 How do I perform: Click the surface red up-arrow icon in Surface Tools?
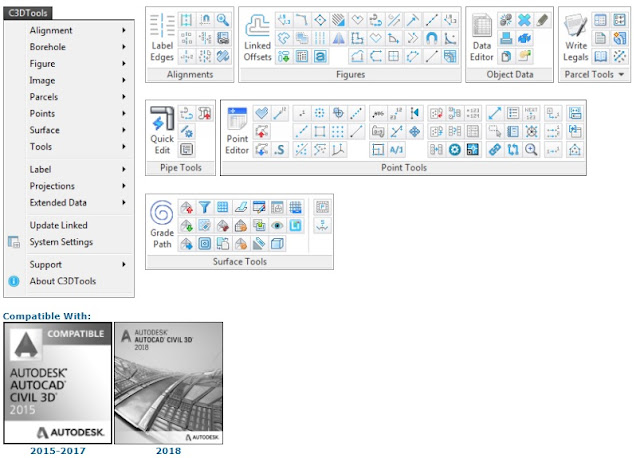pyautogui.click(x=187, y=207)
